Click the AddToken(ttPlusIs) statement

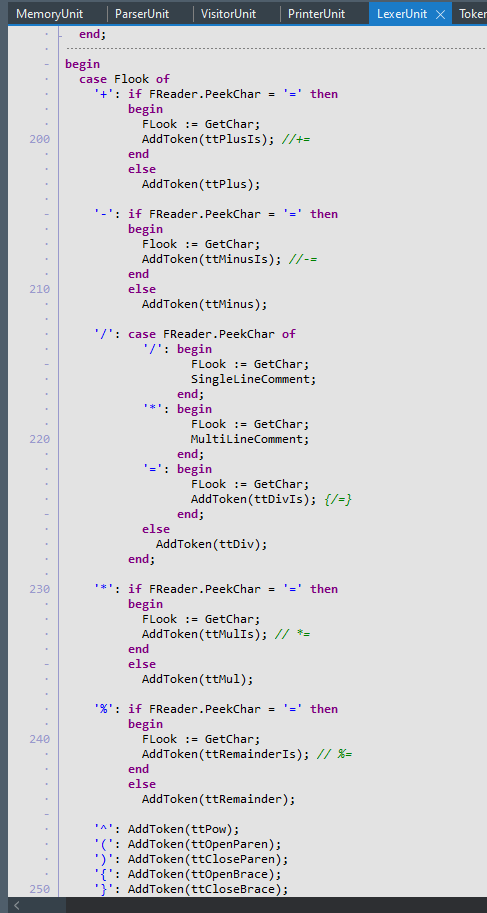coord(208,139)
